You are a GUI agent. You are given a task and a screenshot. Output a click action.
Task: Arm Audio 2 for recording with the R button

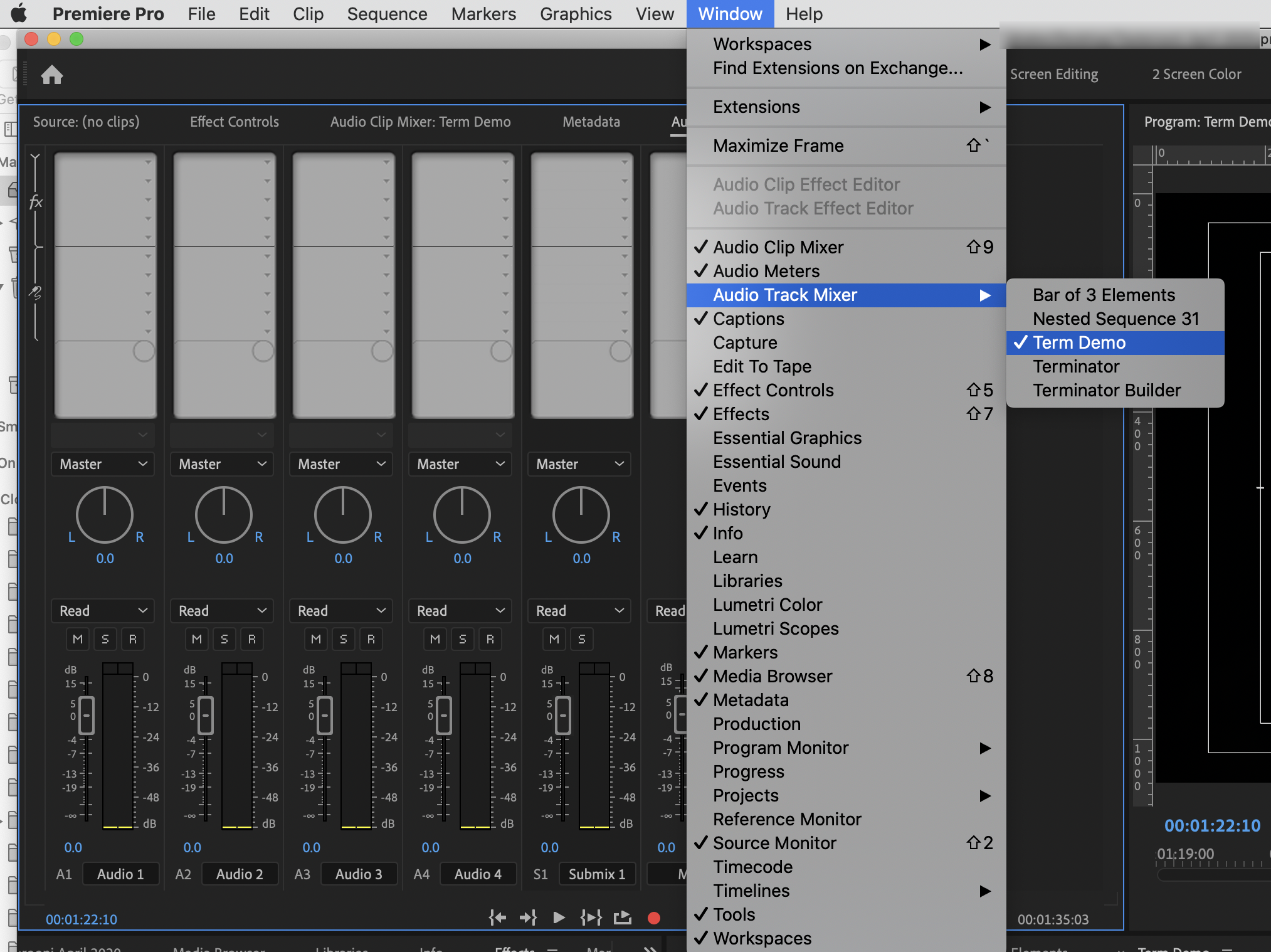pyautogui.click(x=252, y=638)
